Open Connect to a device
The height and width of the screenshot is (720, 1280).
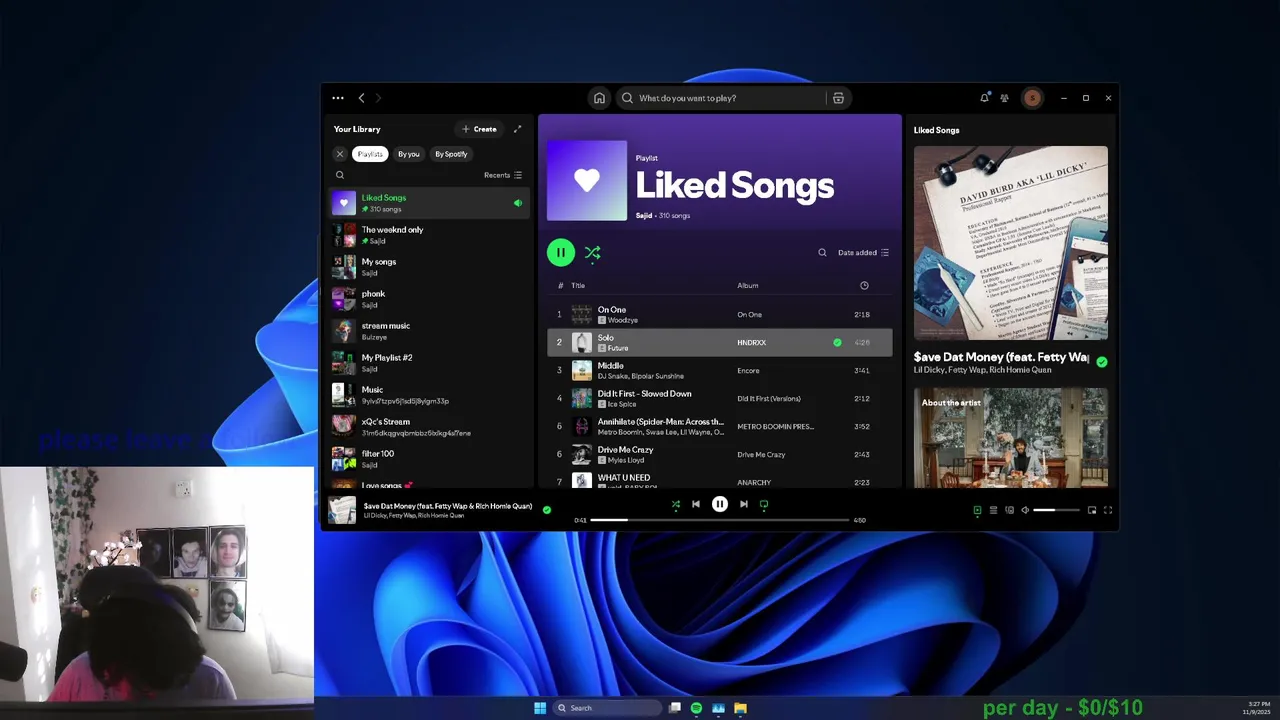(1009, 510)
